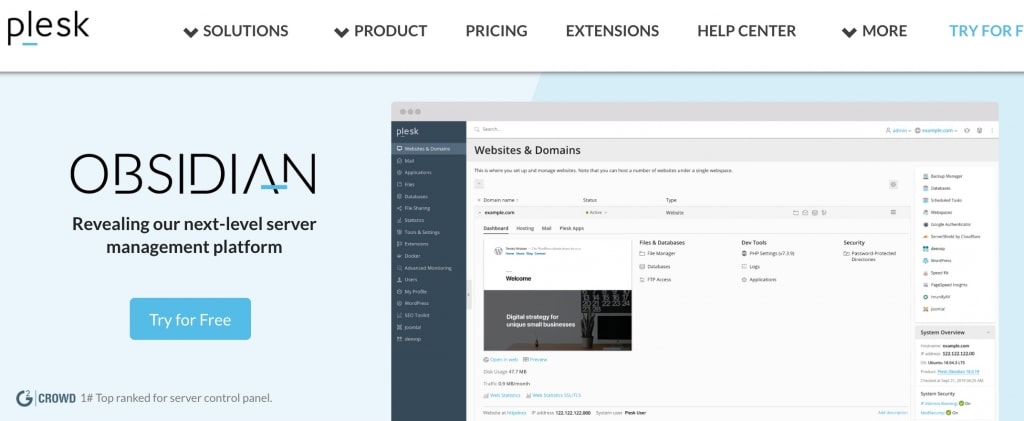
Task: Click the Plesk logo in the header
Action: click(48, 30)
